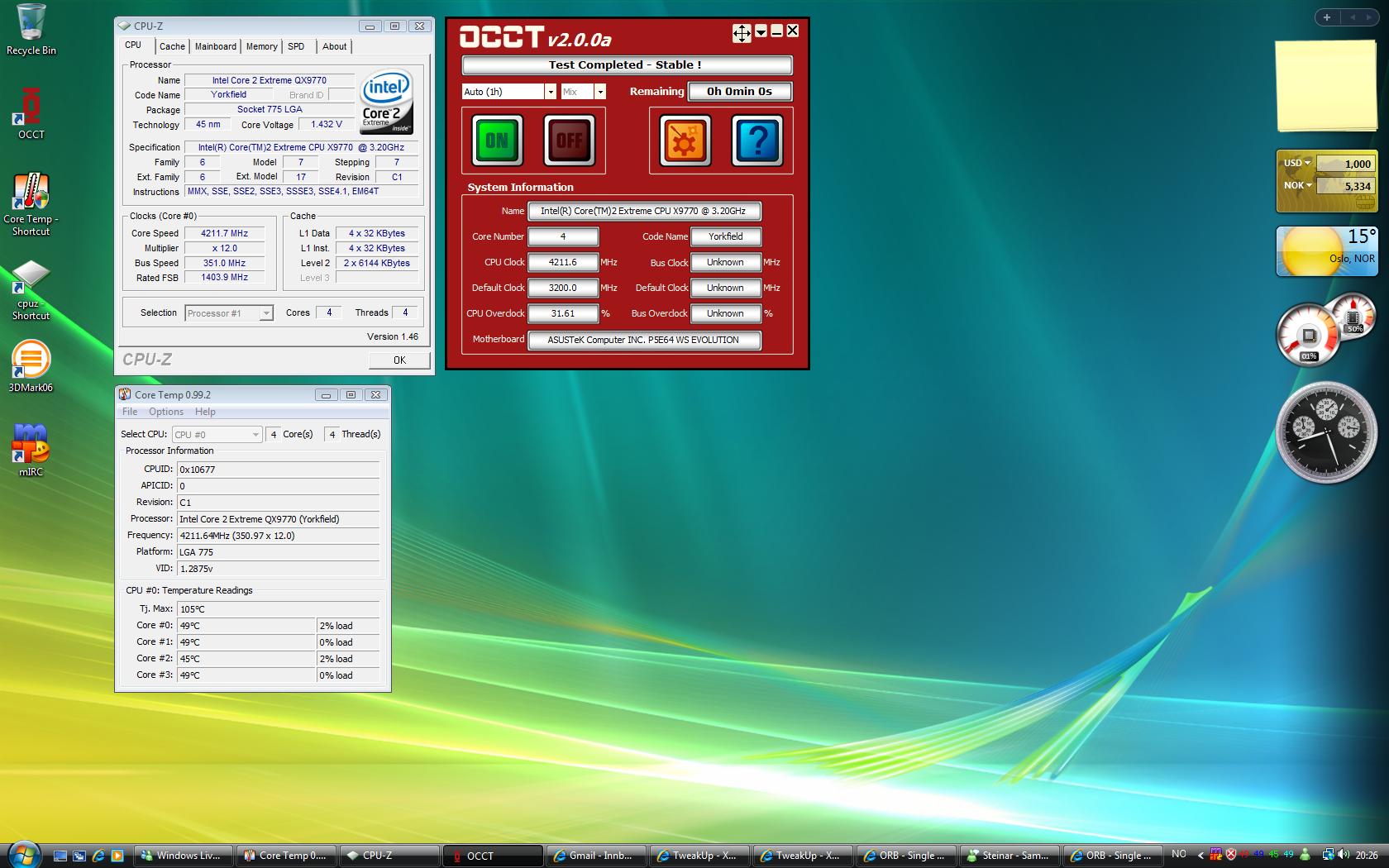Viewport: 1389px width, 868px height.
Task: Open the cpuz shortcut icon
Action: [x=31, y=289]
